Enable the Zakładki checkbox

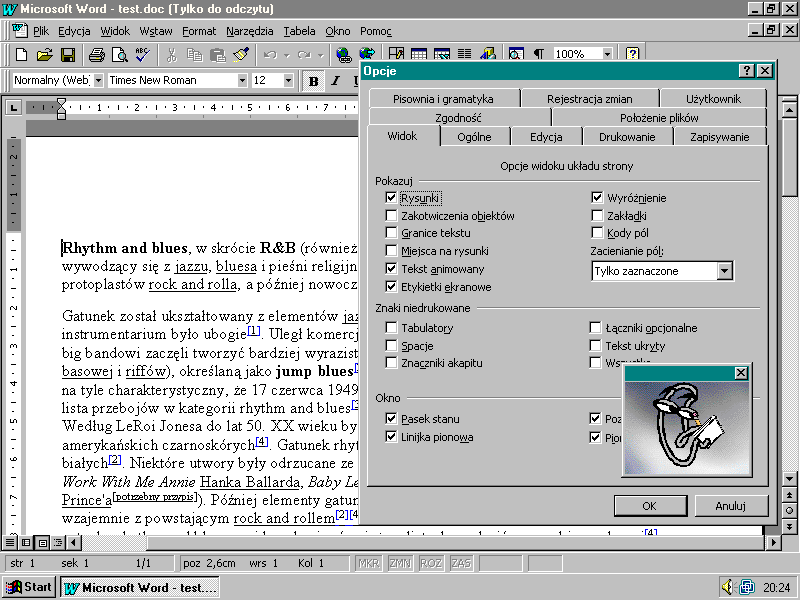tap(597, 215)
